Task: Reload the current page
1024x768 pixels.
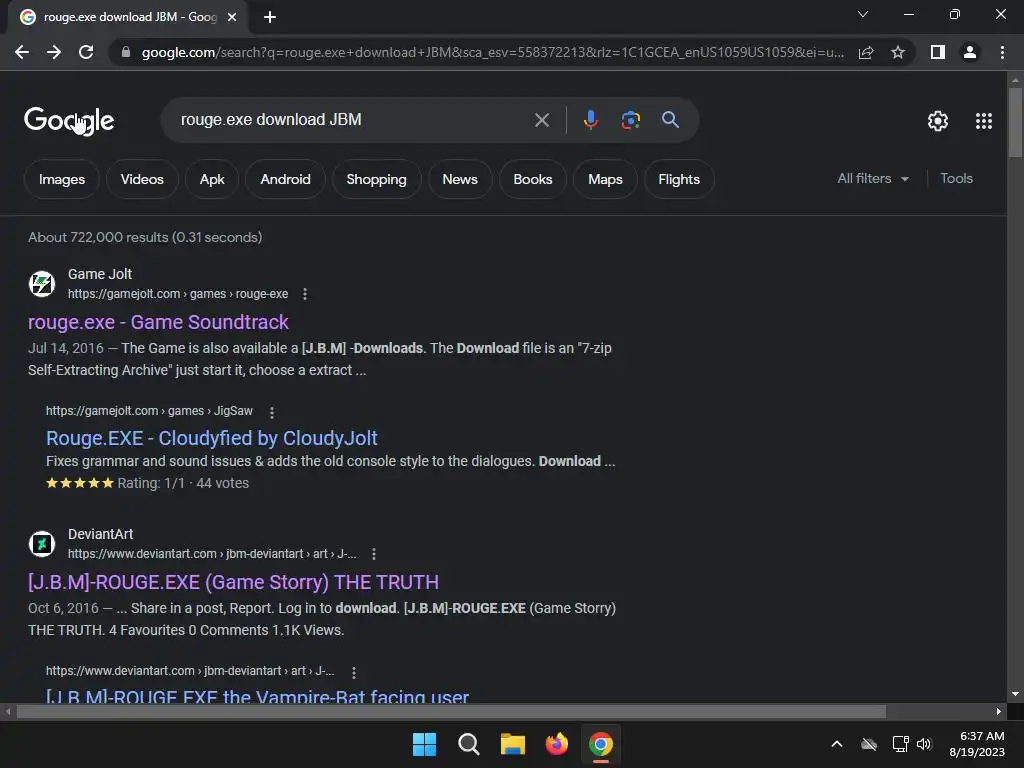Action: click(x=86, y=52)
